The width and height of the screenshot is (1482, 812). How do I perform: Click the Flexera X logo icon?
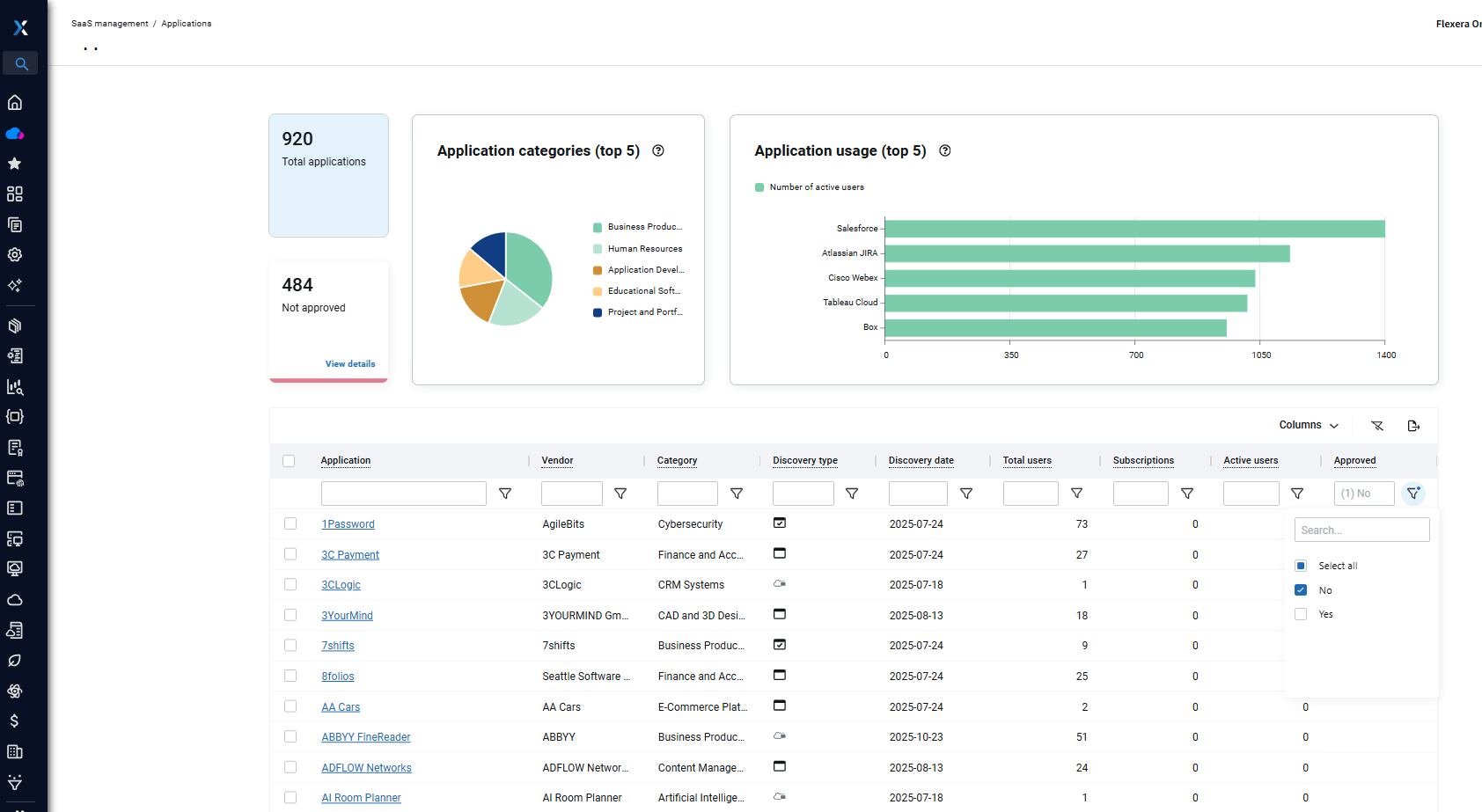[x=21, y=28]
